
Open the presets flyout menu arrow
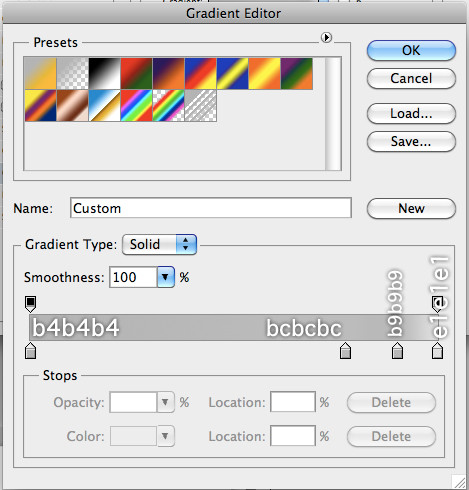point(326,37)
